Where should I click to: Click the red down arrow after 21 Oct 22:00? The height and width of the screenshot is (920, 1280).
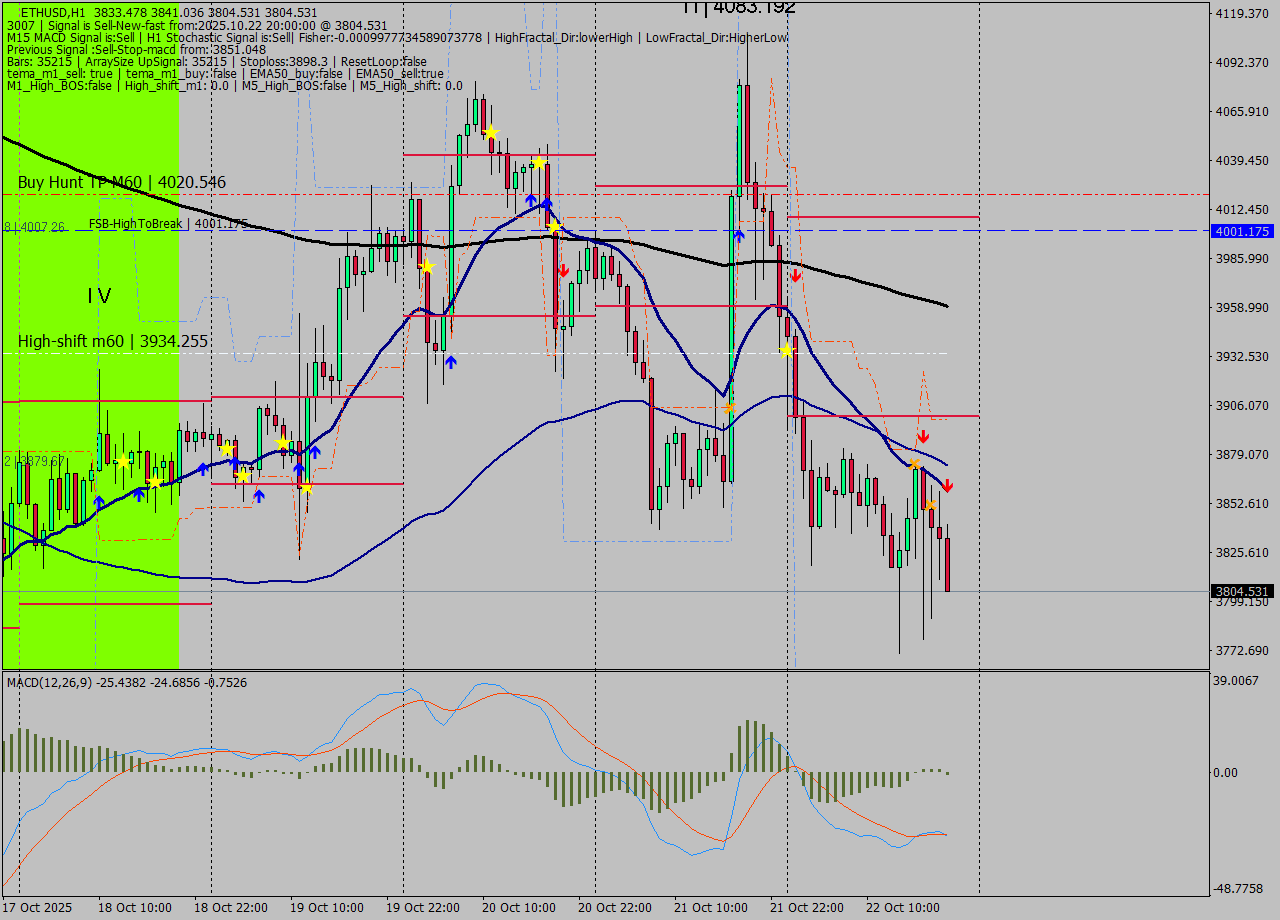[x=795, y=275]
